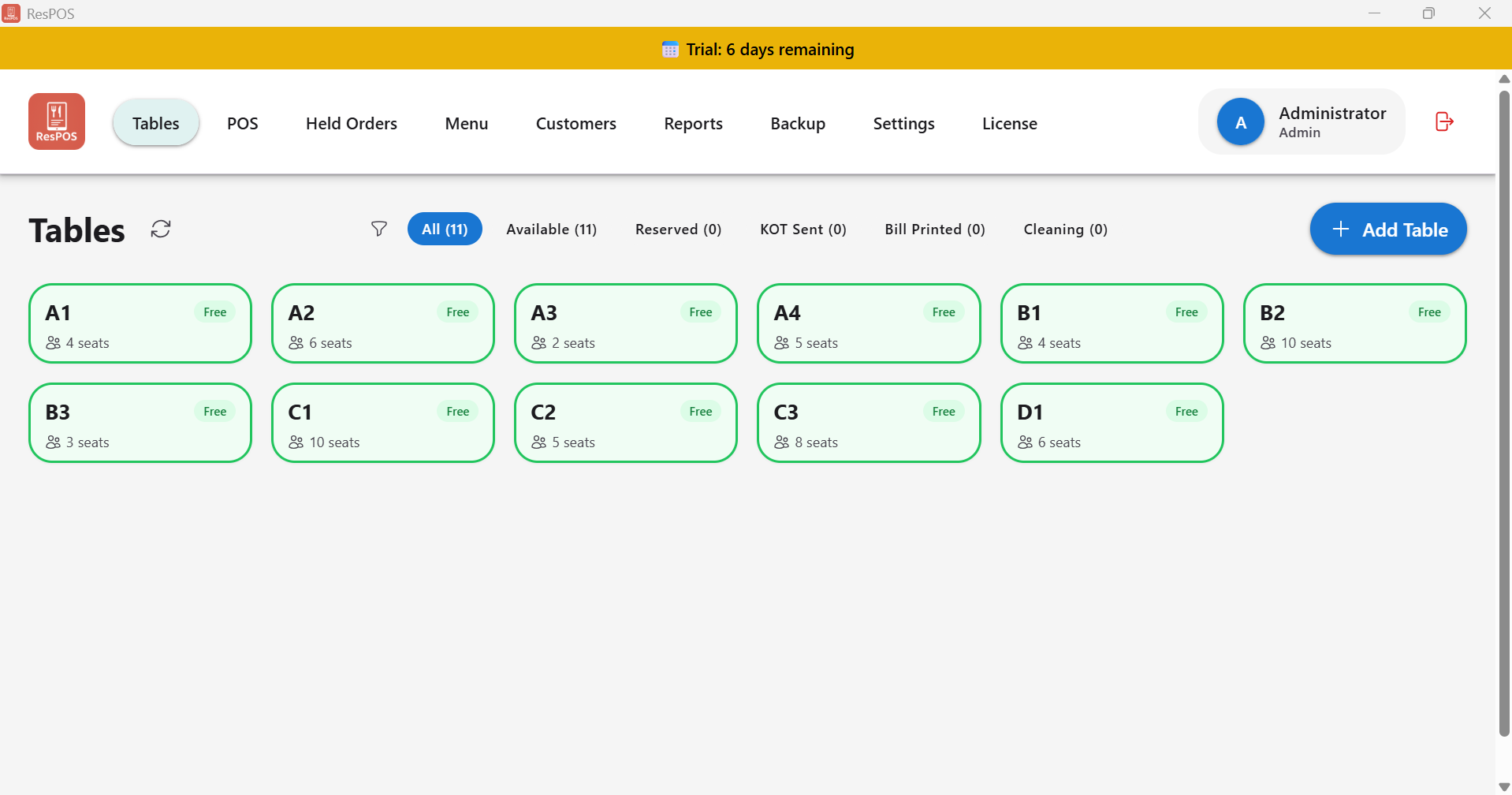Open the Settings section
The width and height of the screenshot is (1512, 795).
[x=904, y=123]
